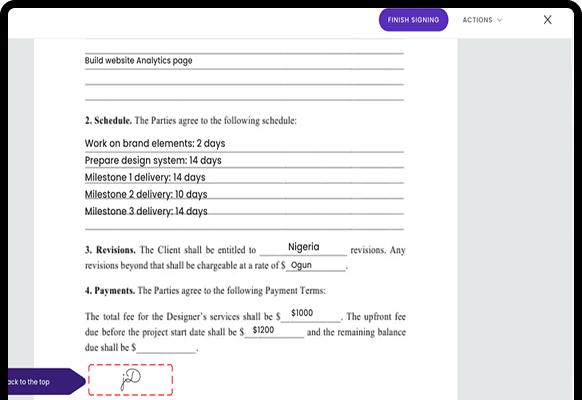
Task: Open the dashed red signature box
Action: point(130,380)
